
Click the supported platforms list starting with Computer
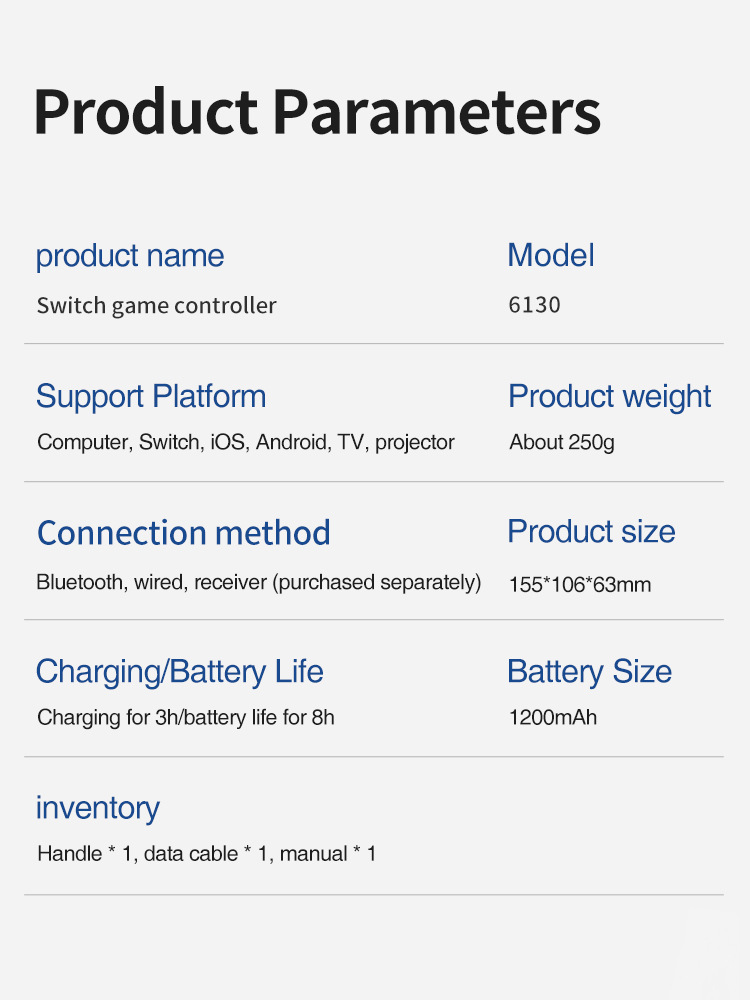click(245, 442)
